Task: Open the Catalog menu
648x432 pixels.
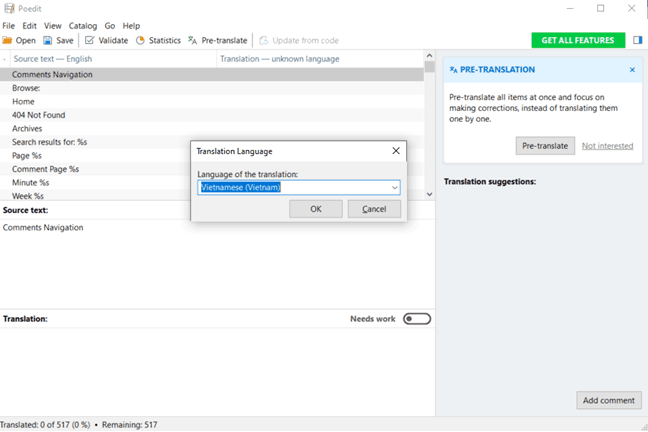Action: tap(83, 26)
